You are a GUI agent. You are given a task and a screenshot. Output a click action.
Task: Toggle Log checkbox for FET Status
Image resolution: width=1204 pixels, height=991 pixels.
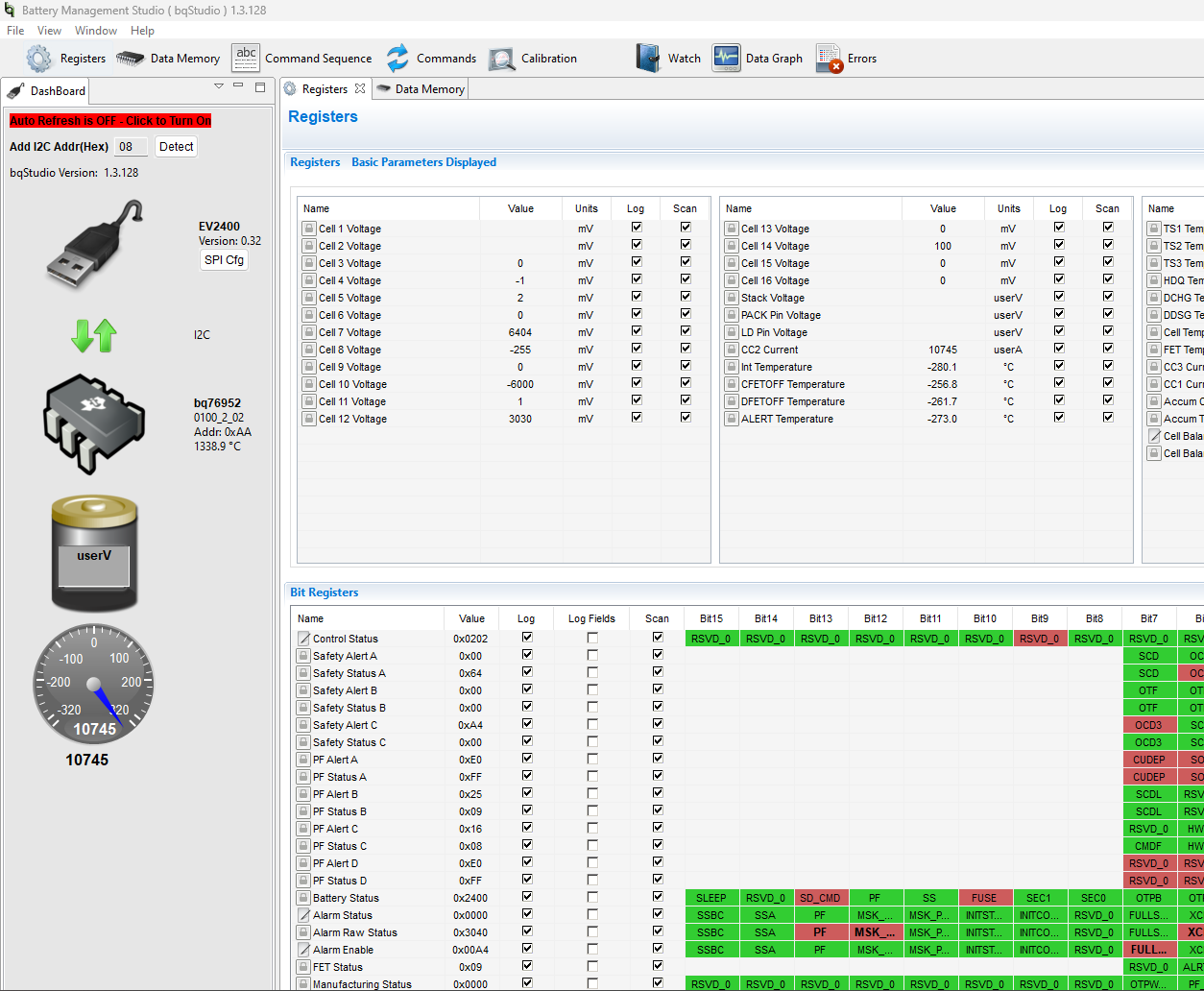[527, 966]
